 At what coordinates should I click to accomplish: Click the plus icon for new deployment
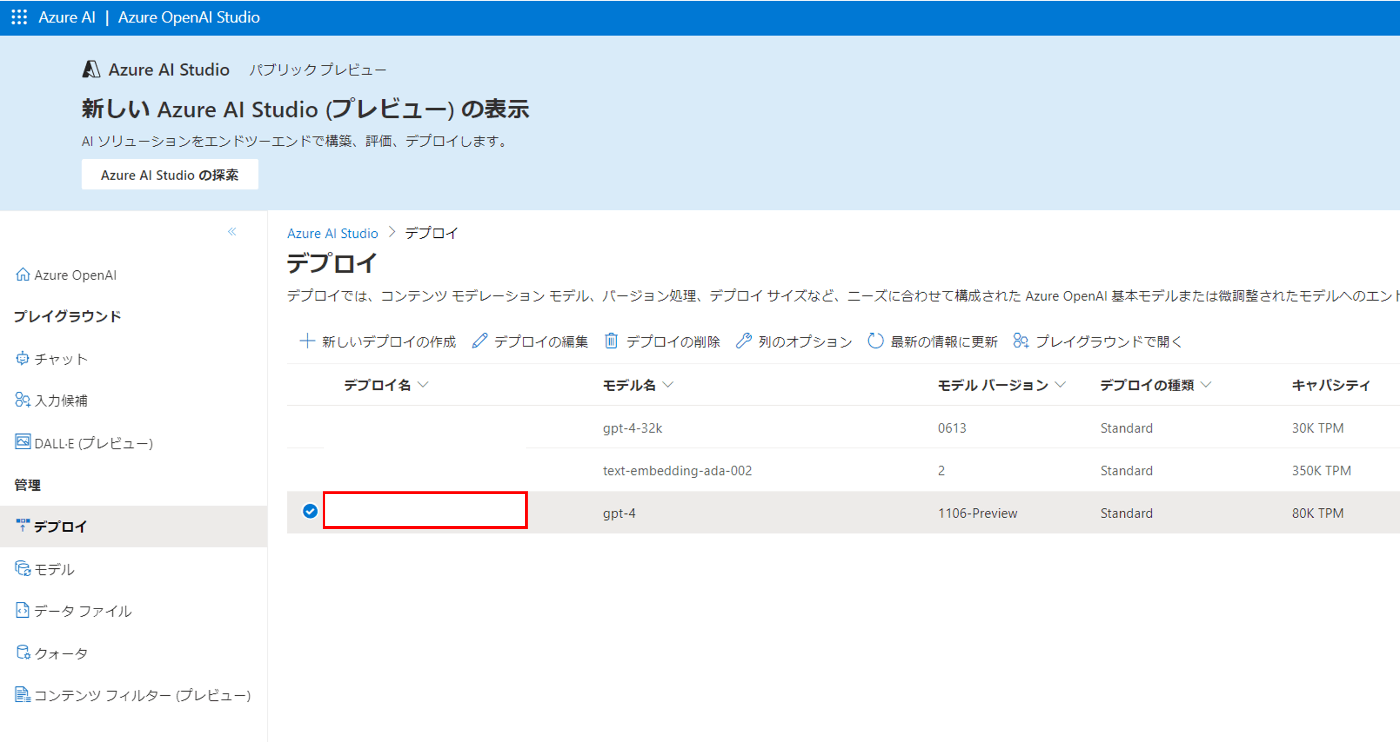pos(307,341)
